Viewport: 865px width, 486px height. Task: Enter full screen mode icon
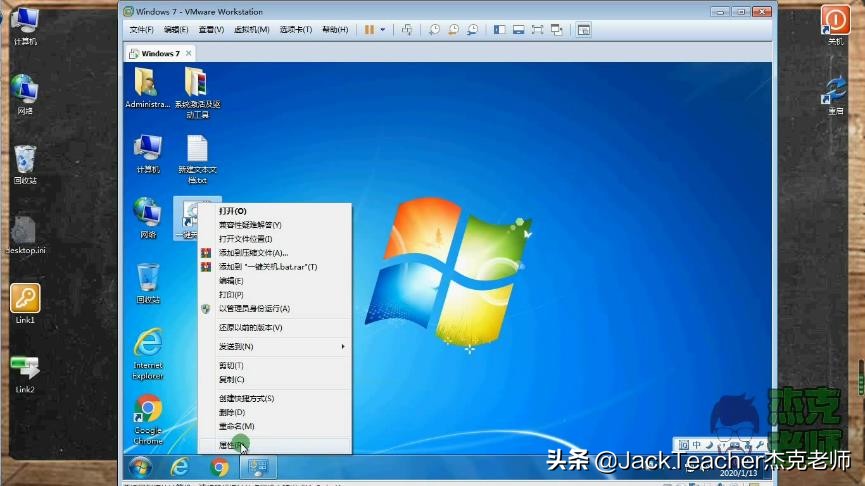(x=537, y=30)
